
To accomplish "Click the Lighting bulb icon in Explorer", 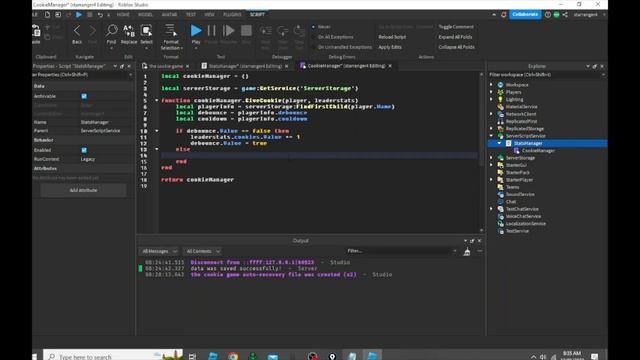I will (x=500, y=99).
